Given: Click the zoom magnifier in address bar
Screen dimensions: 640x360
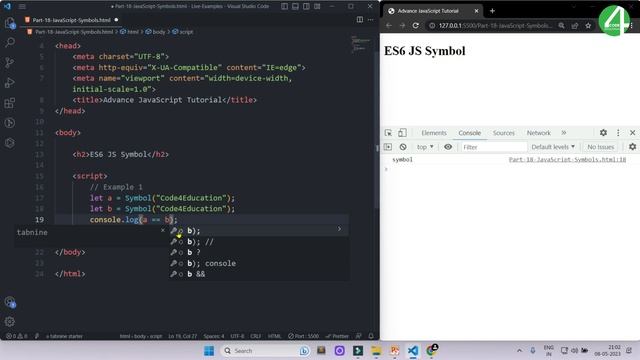Looking at the screenshot, I should pos(562,25).
